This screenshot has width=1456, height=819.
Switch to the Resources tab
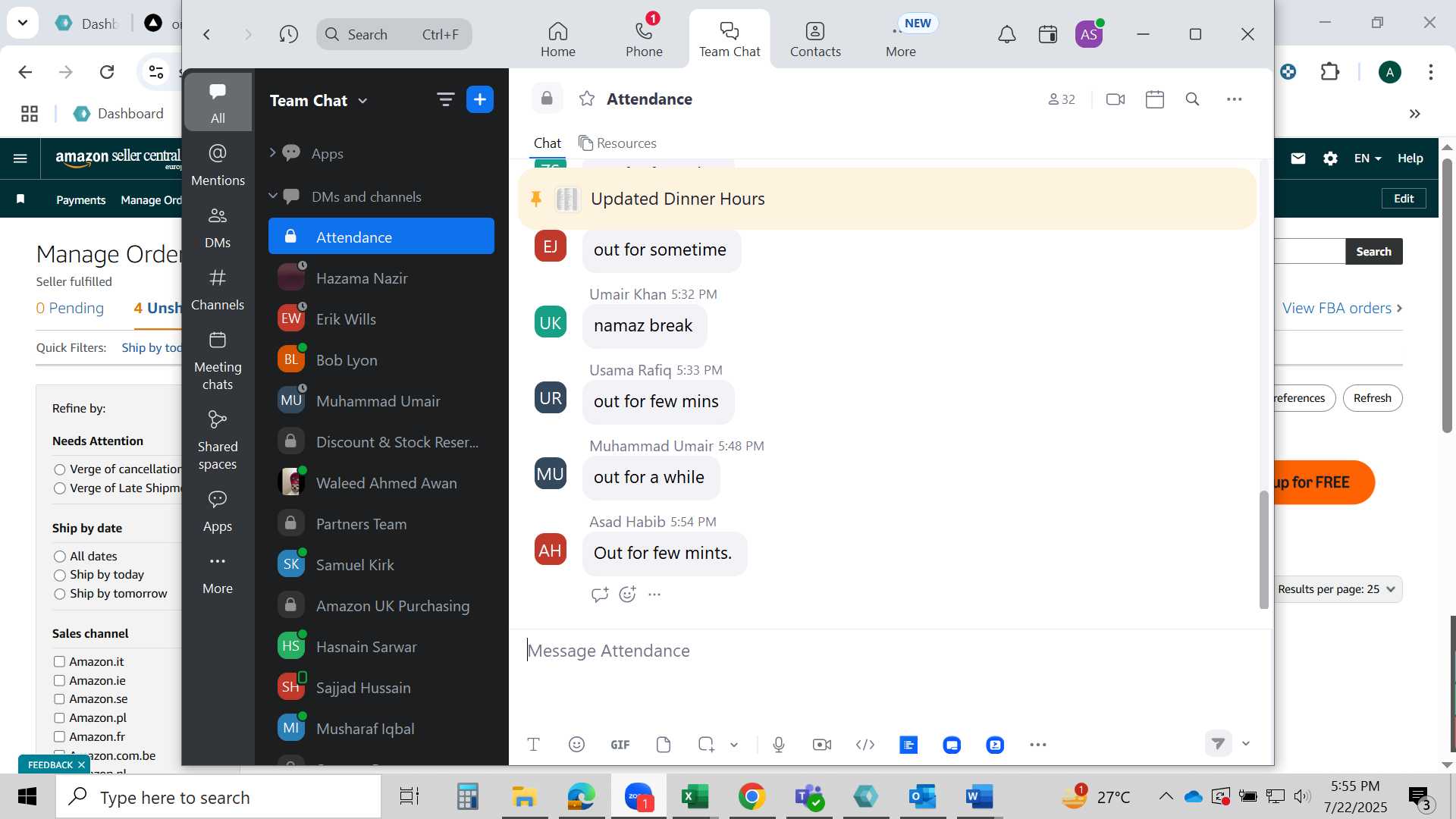(x=617, y=143)
